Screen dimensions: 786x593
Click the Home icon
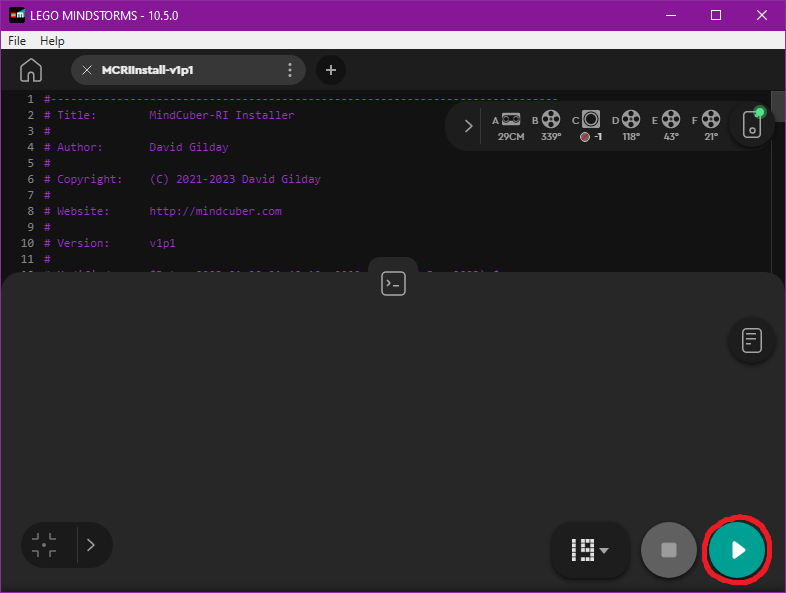pyautogui.click(x=31, y=70)
